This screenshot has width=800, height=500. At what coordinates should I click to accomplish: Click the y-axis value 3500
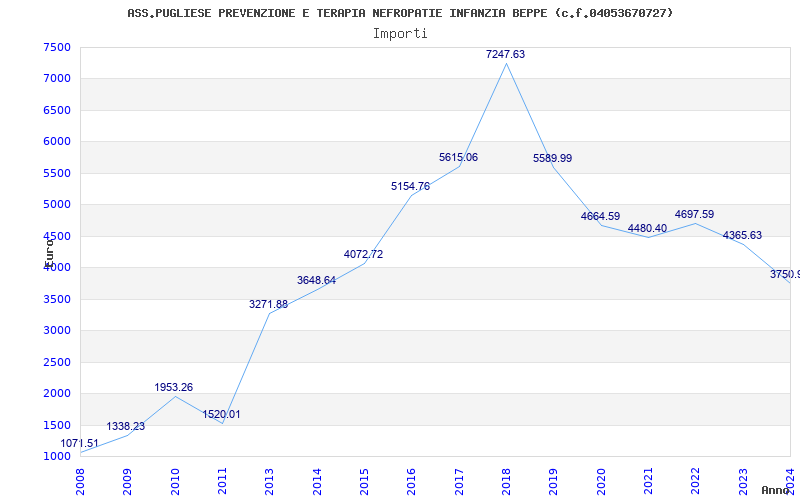click(57, 299)
